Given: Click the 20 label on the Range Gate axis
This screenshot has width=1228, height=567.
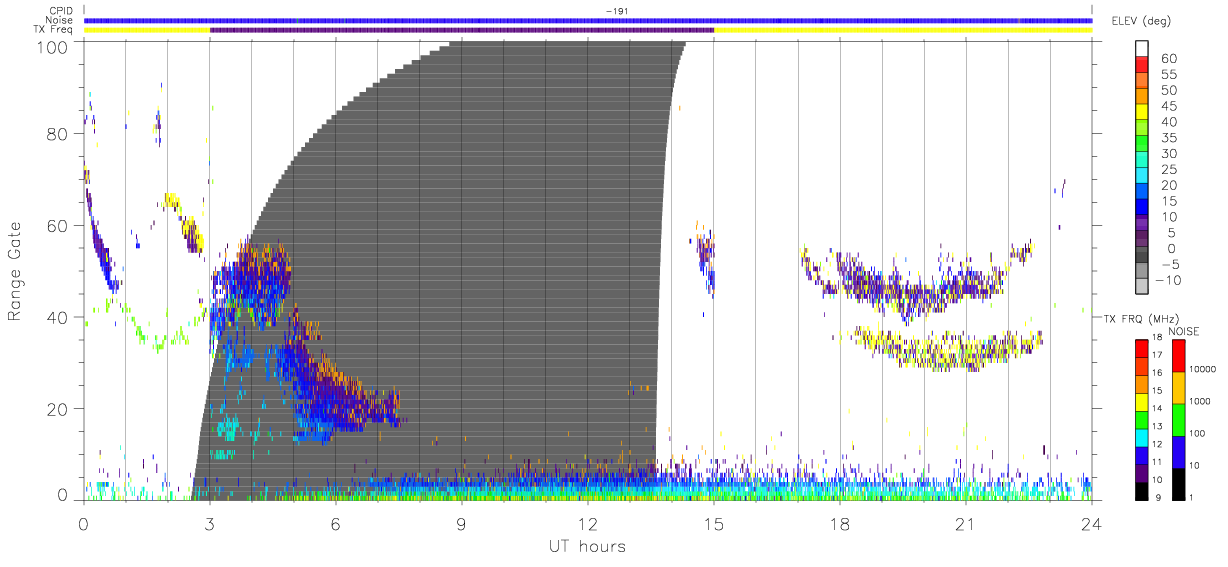Looking at the screenshot, I should [x=59, y=408].
